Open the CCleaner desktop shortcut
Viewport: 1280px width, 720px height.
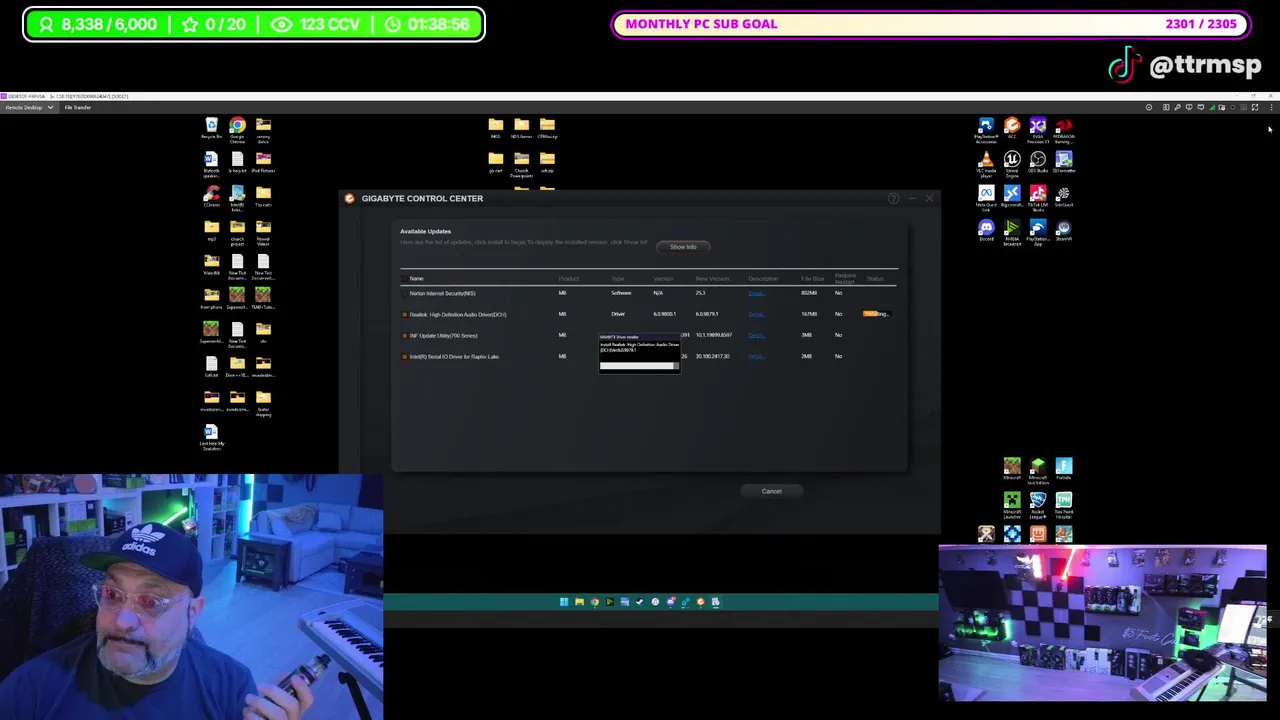211,197
